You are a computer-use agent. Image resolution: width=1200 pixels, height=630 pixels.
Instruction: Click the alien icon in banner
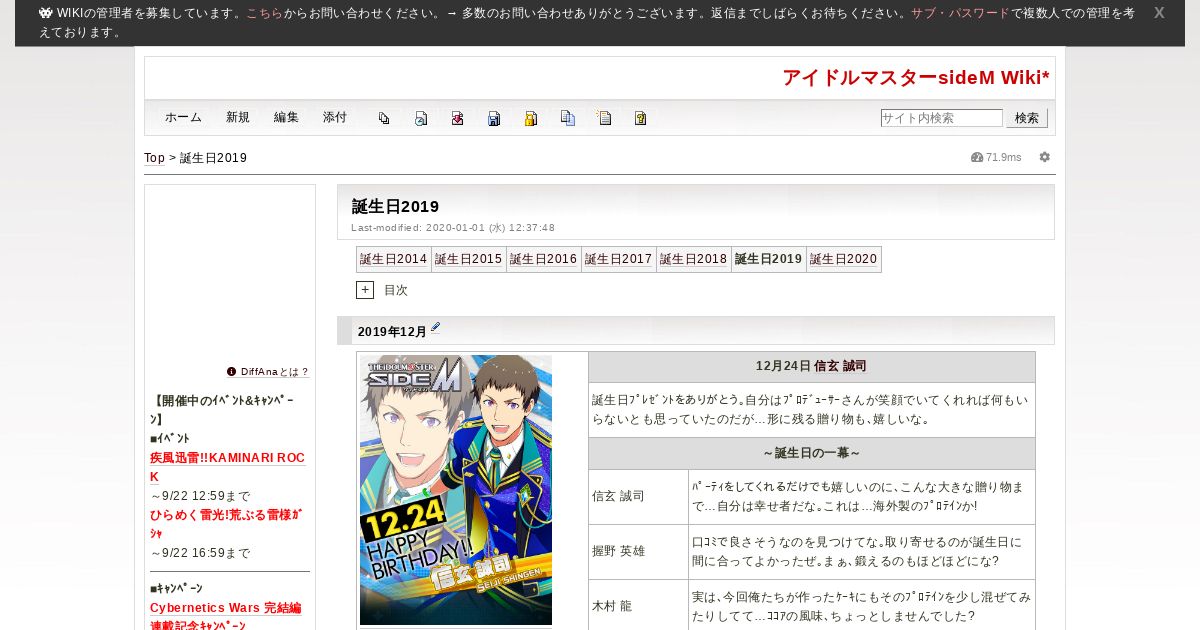point(46,13)
